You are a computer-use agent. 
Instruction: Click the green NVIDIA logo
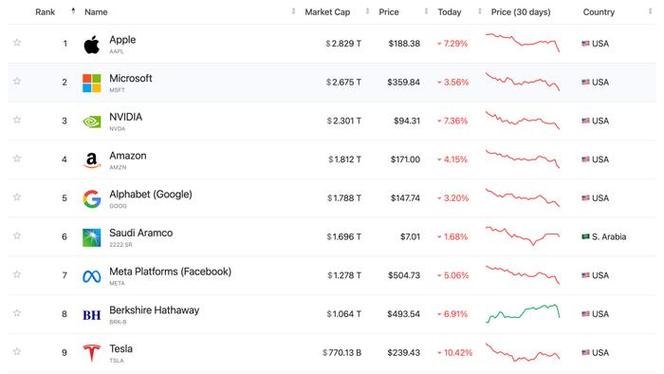(x=91, y=122)
